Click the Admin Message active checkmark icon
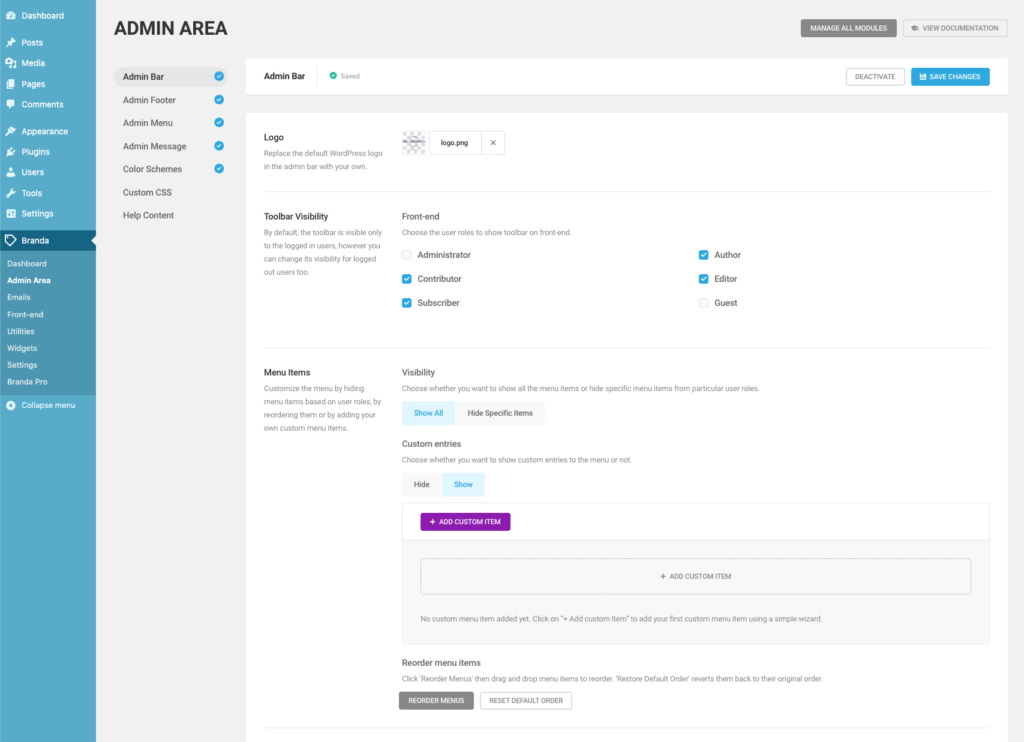 [219, 146]
